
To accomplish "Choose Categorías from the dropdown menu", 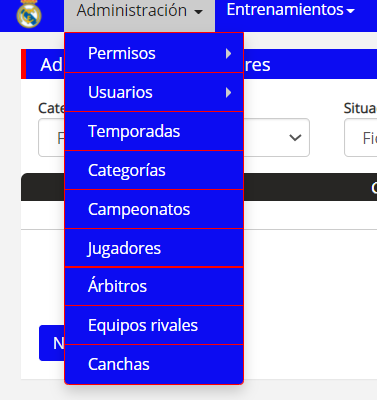I will [x=154, y=170].
